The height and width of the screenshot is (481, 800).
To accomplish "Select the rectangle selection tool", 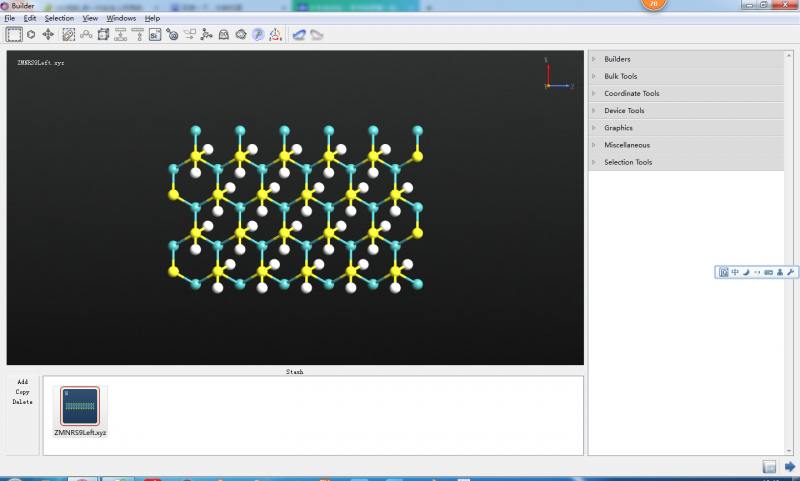I will [14, 35].
